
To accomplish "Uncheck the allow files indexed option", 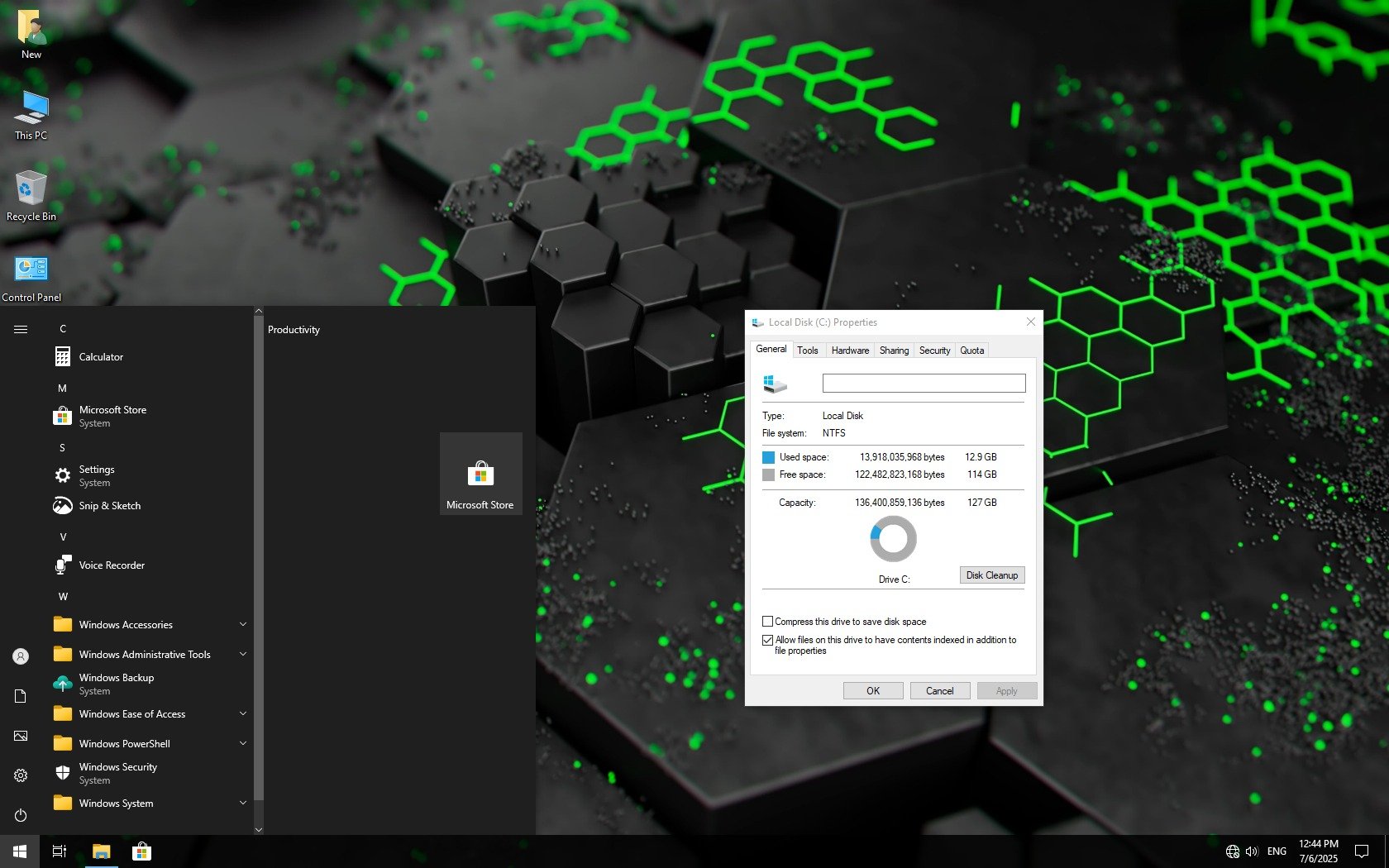I will pos(767,640).
